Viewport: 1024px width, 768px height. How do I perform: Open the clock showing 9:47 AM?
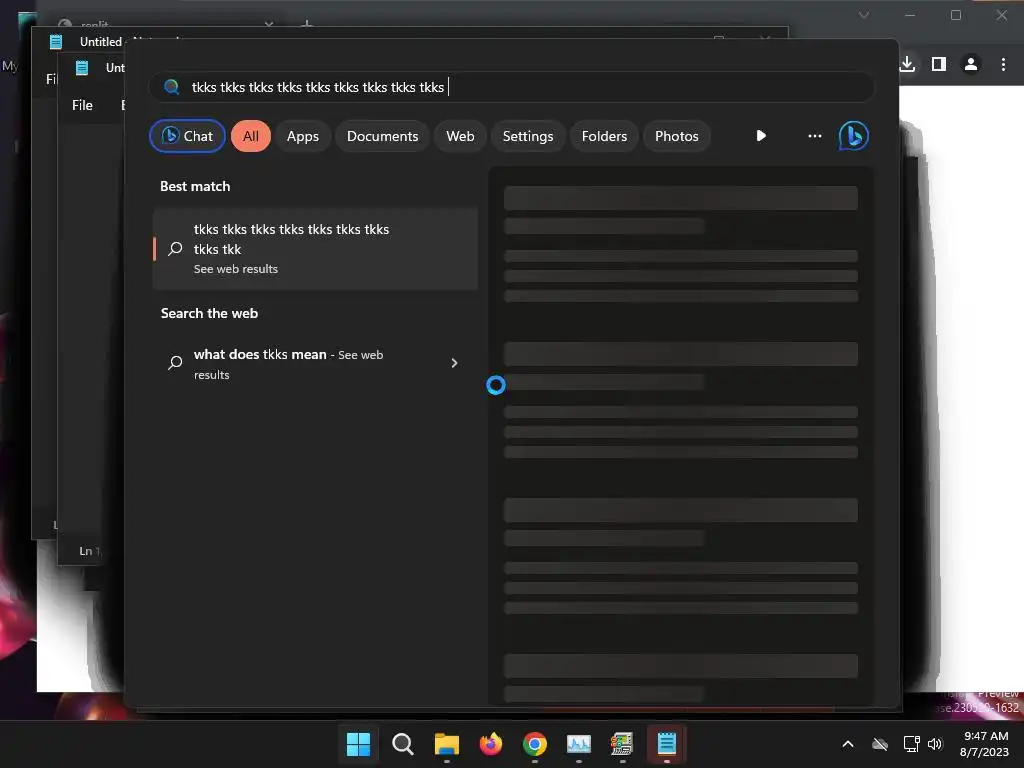pyautogui.click(x=985, y=744)
